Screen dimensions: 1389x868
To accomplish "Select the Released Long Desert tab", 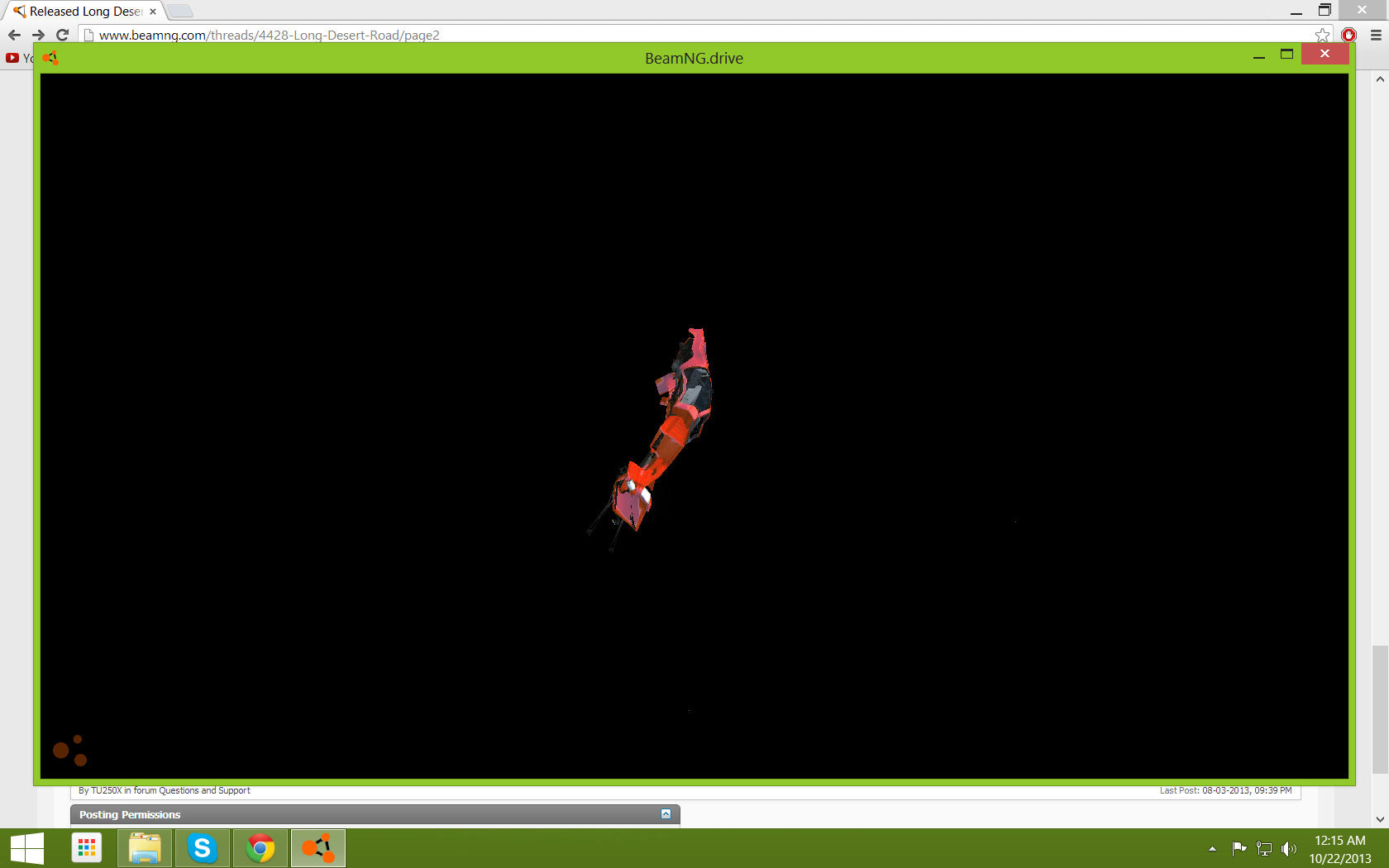I will click(84, 12).
